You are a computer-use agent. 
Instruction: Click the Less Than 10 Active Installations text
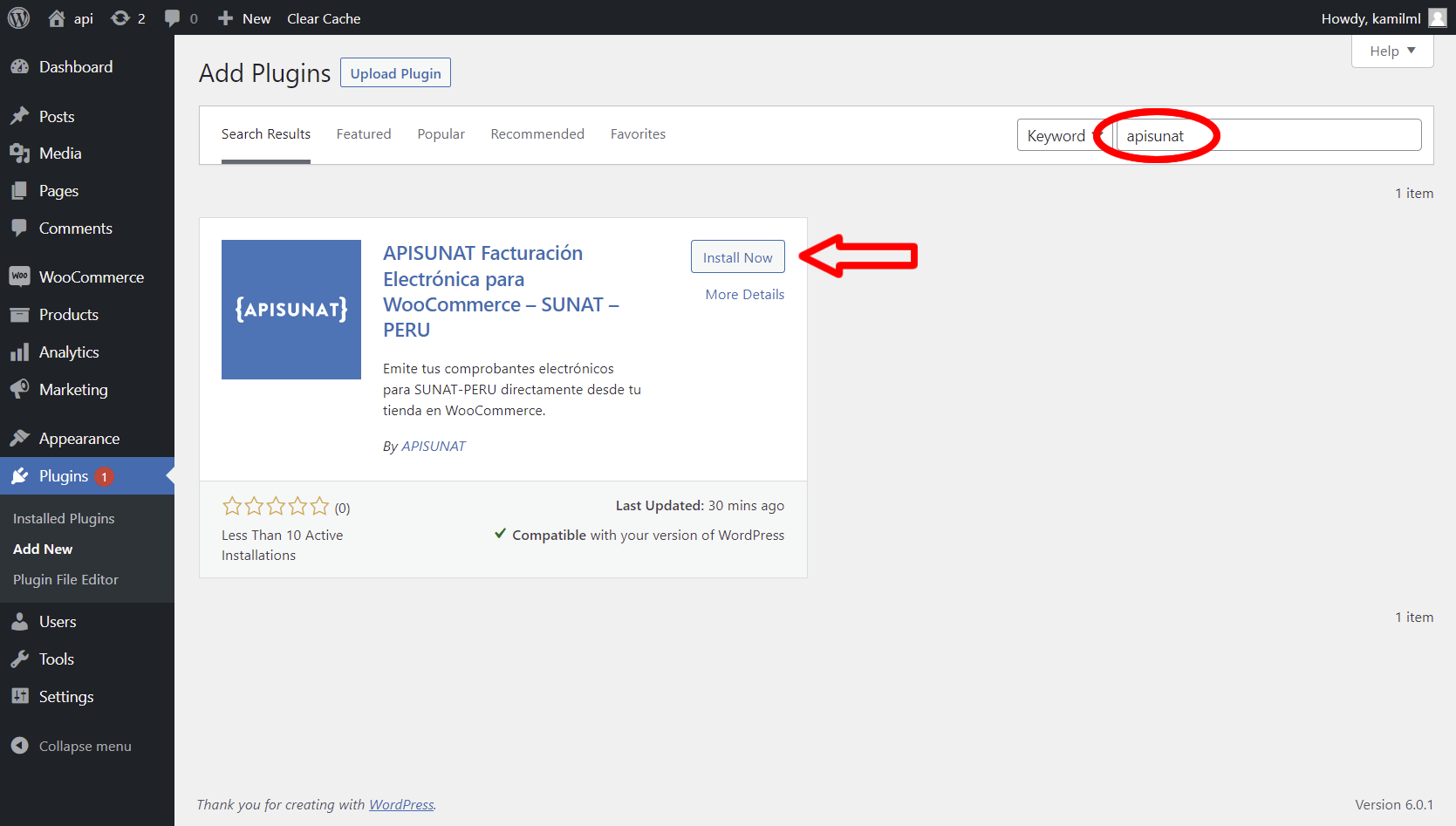[283, 545]
